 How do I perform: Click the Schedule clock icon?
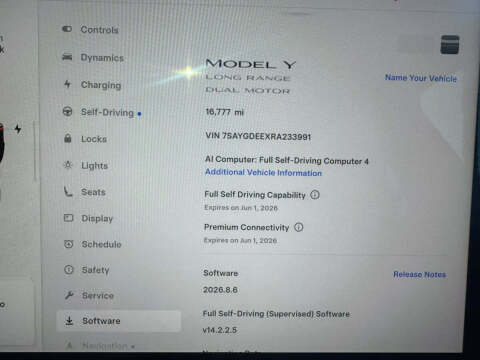tap(68, 244)
